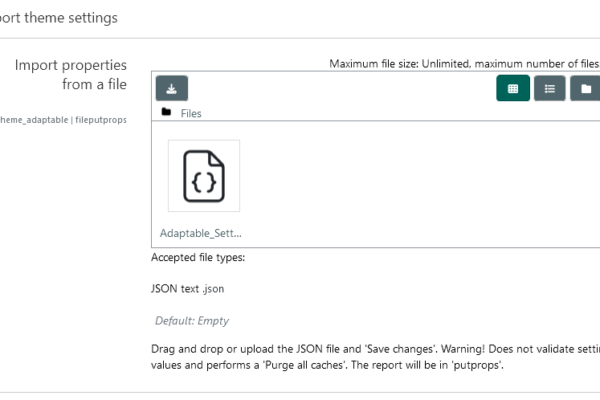Image resolution: width=600 pixels, height=400 pixels.
Task: Switch file manager to icon grid view
Action: point(513,88)
